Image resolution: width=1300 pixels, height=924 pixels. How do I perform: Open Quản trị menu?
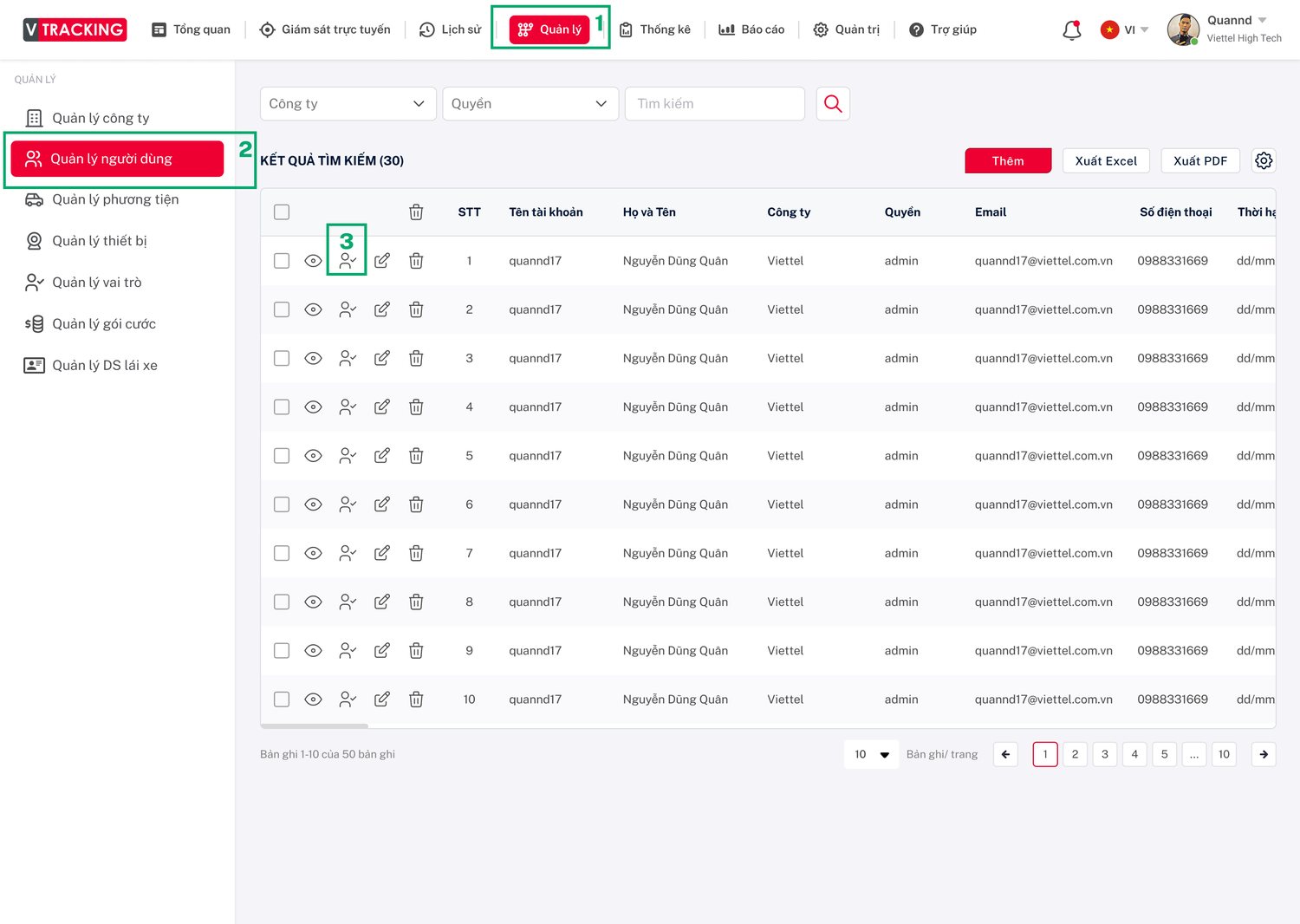pos(846,29)
